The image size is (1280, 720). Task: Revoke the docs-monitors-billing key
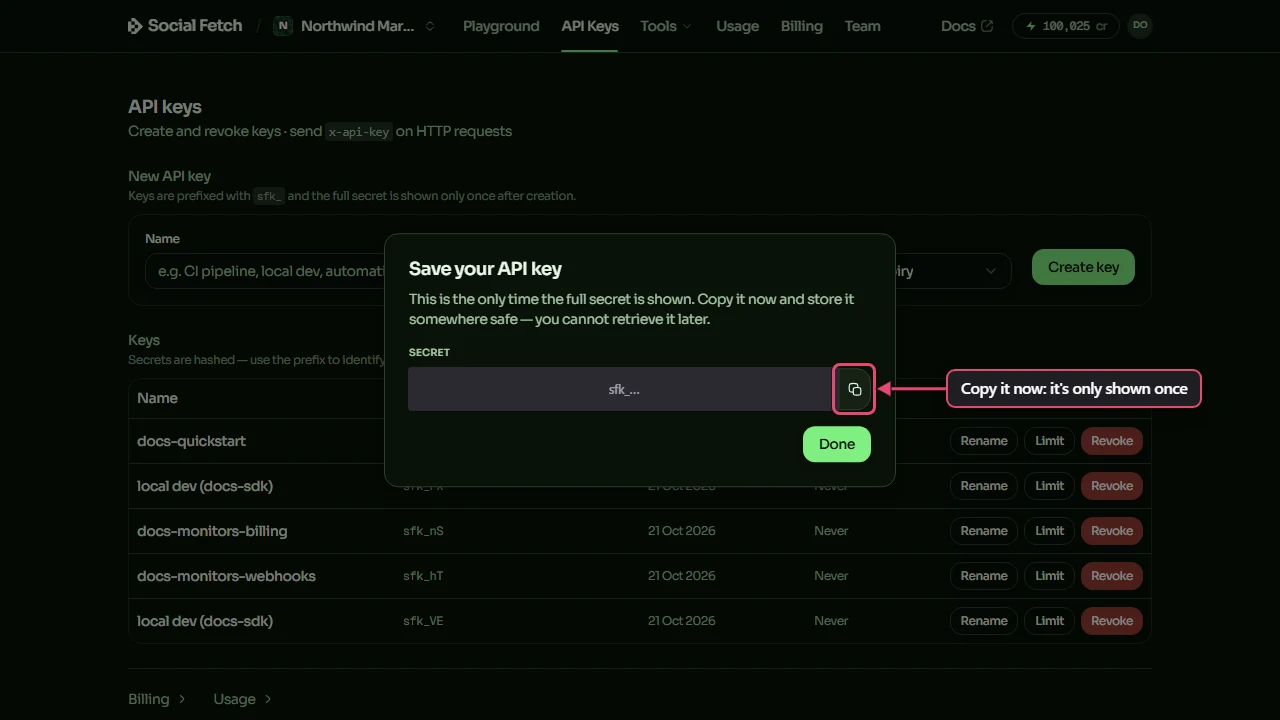pyautogui.click(x=1112, y=531)
